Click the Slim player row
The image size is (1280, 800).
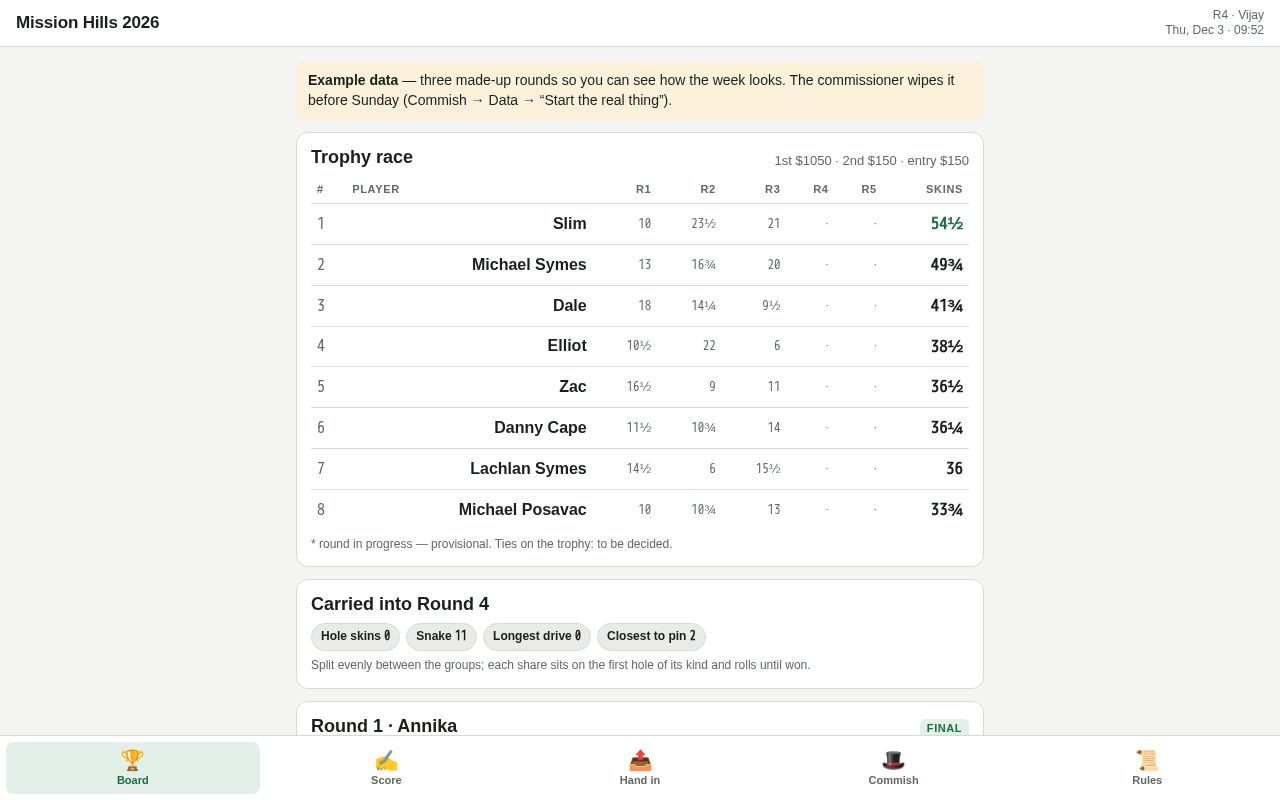(640, 224)
